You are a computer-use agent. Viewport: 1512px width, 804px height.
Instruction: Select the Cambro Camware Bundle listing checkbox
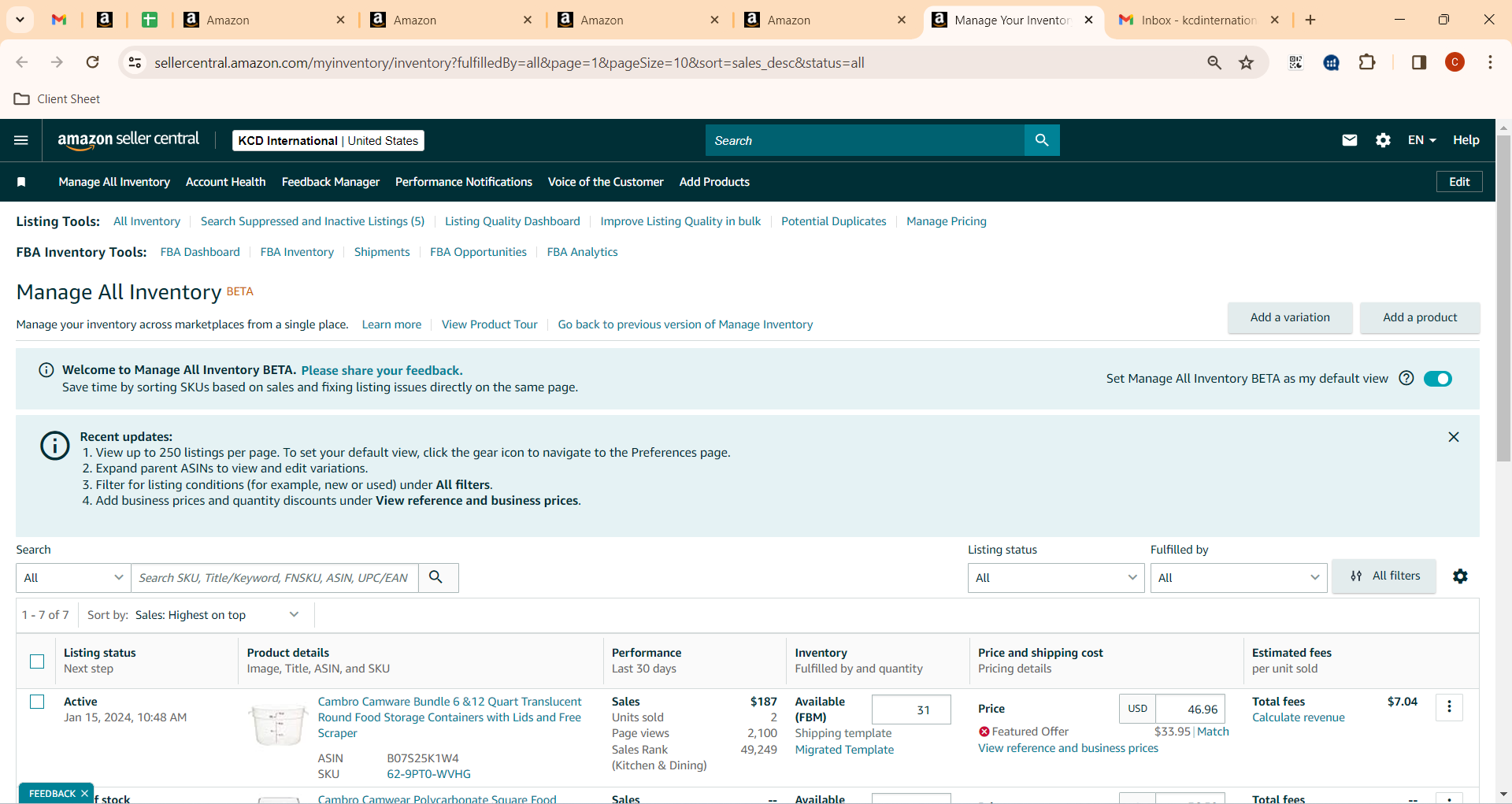pos(37,702)
